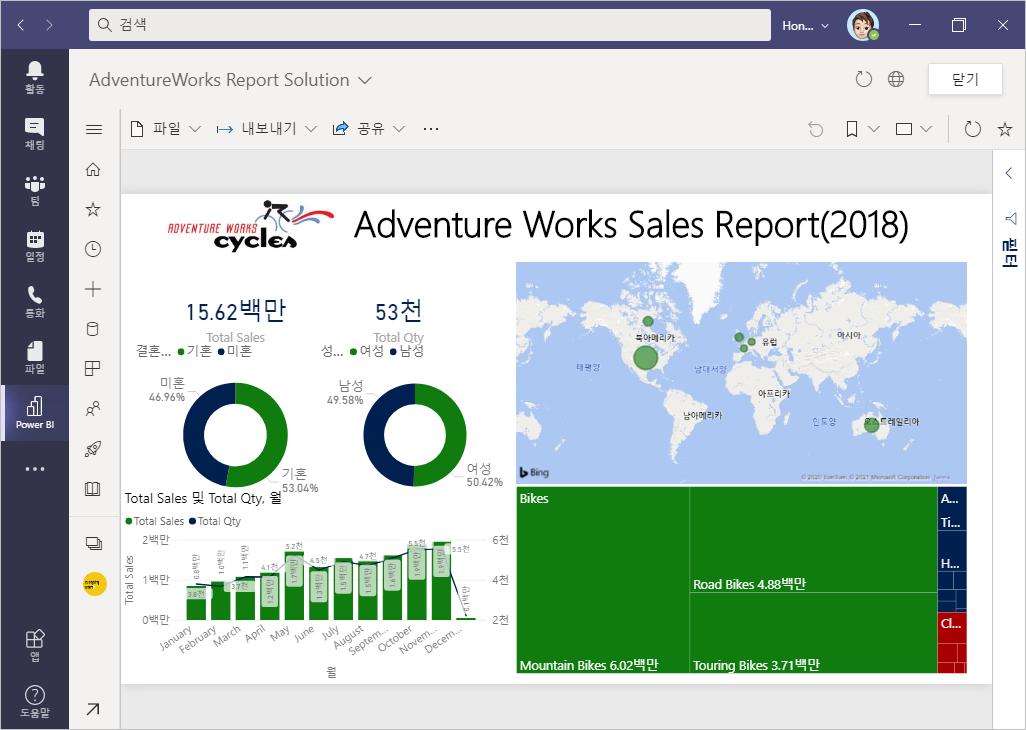Viewport: 1026px width, 730px height.
Task: Open Datasets cylinder icon
Action: 93,329
